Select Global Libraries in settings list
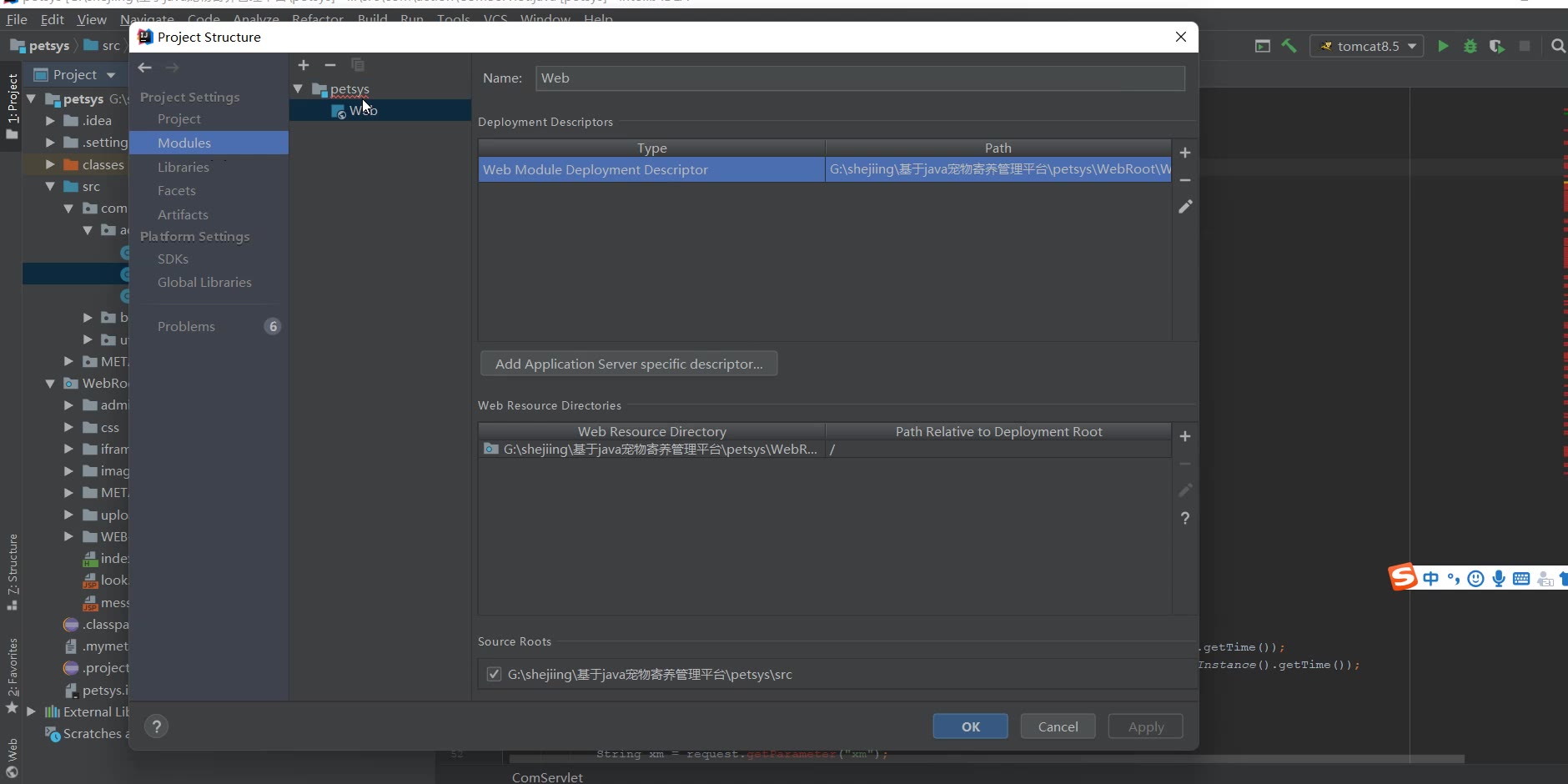This screenshot has height=784, width=1568. (x=204, y=282)
